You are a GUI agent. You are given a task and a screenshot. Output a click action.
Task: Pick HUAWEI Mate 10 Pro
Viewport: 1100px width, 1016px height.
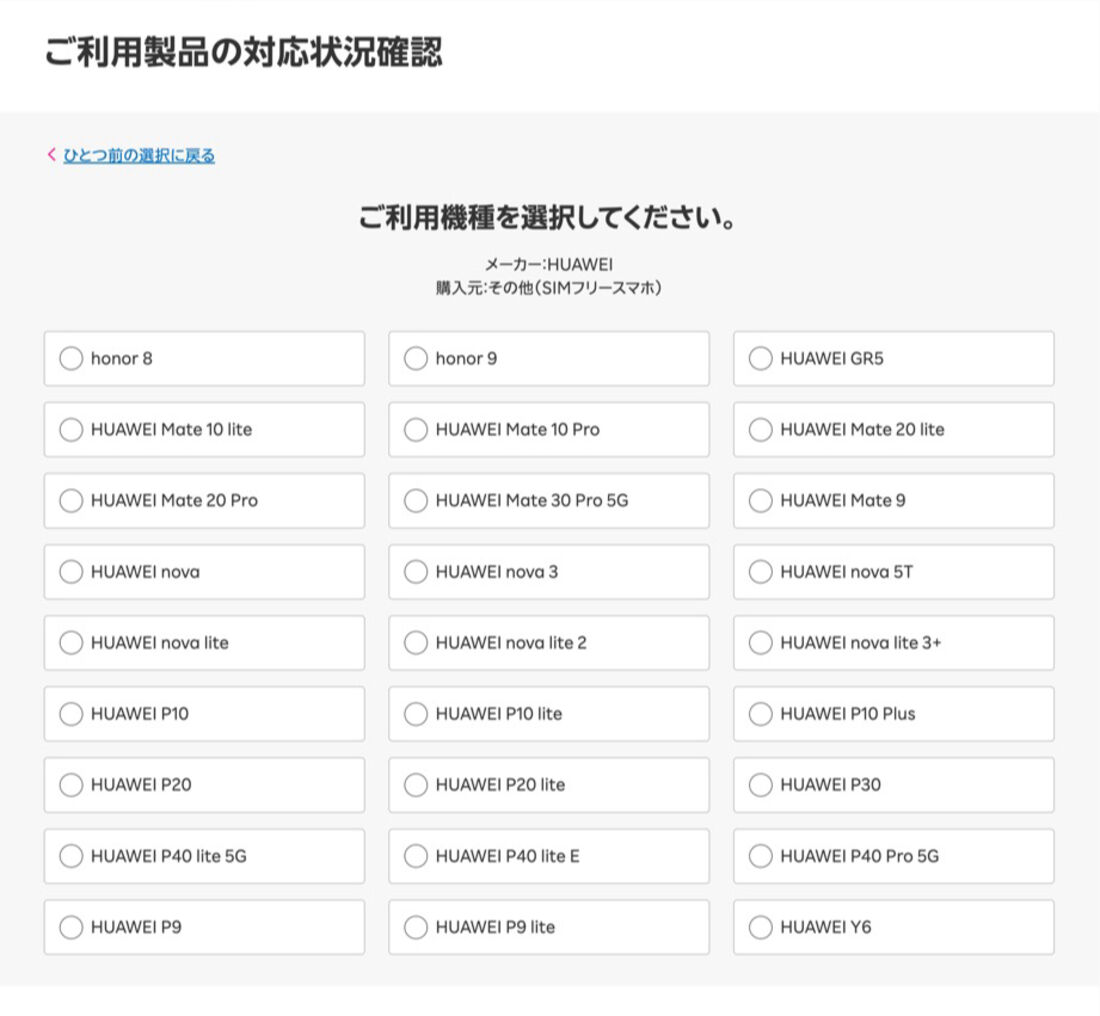click(x=549, y=429)
